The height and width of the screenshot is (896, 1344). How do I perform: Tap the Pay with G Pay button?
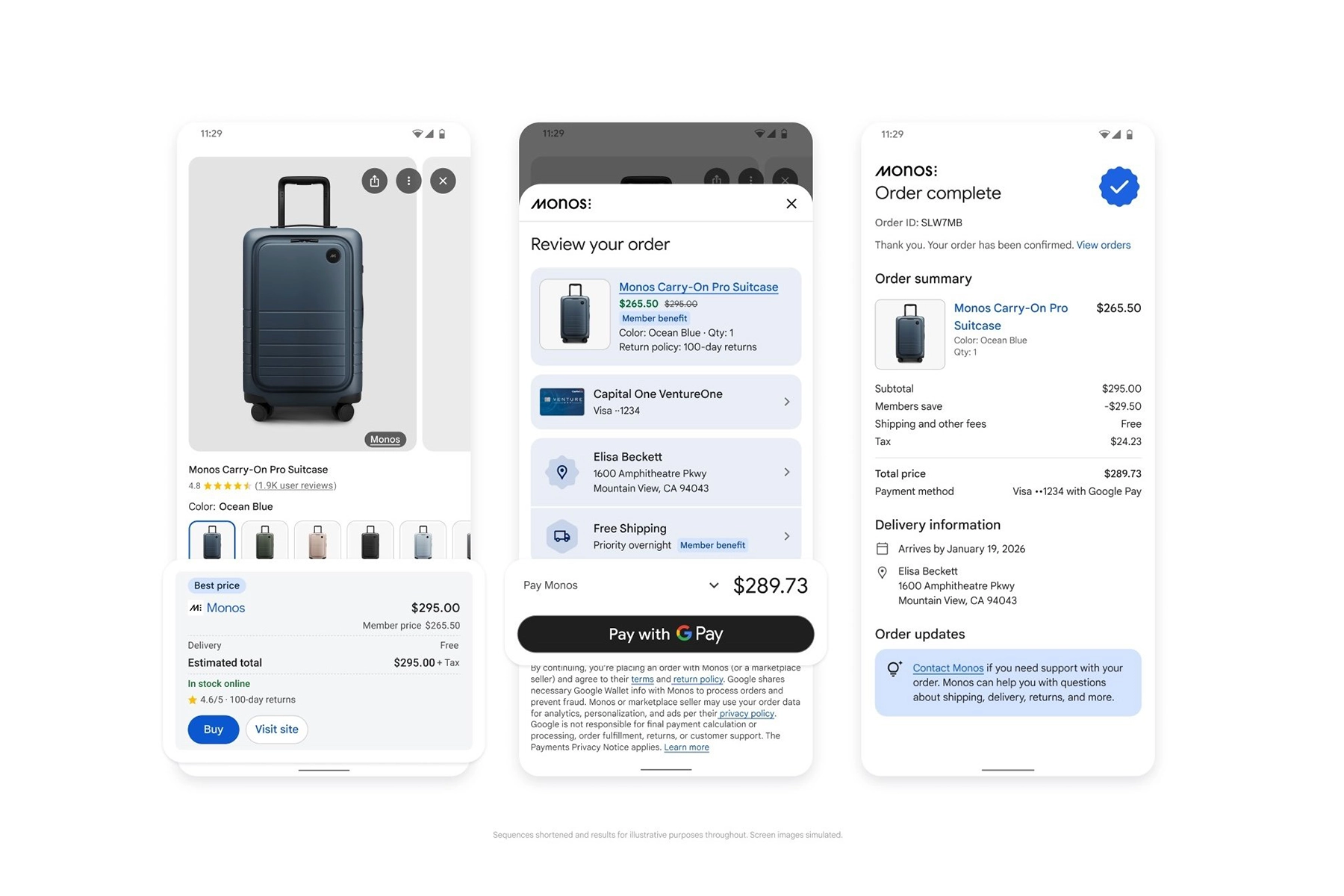tap(665, 634)
